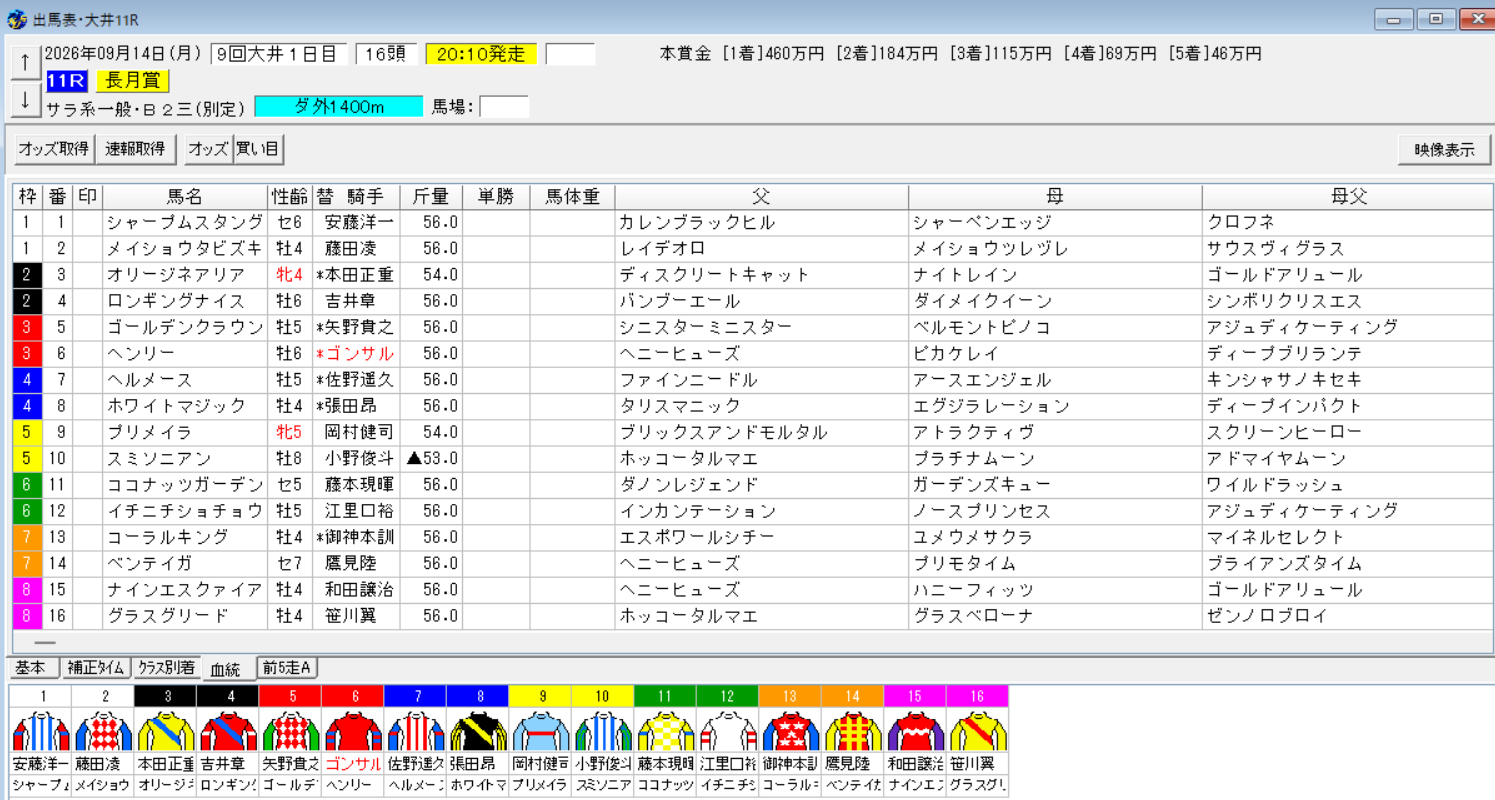Select jockey silk icon for horse 1

[x=40, y=731]
